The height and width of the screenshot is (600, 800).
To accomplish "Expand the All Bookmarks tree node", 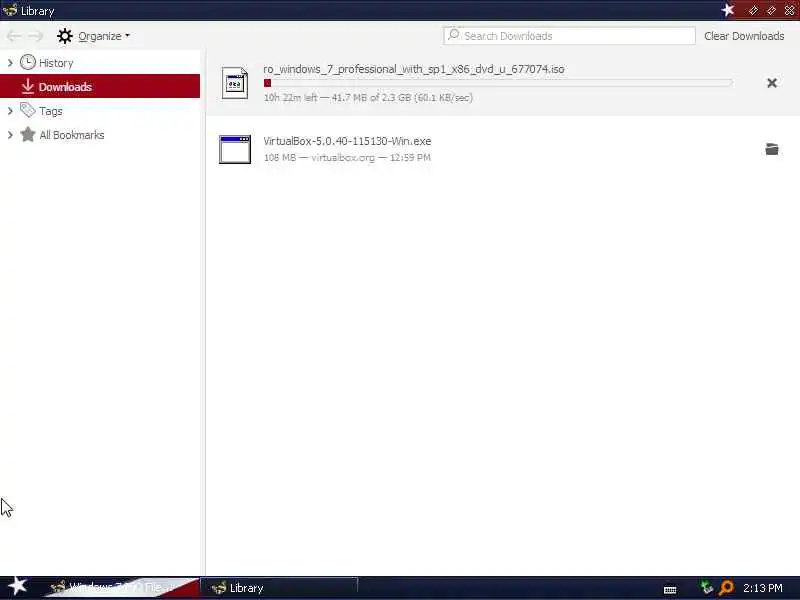I will tap(10, 135).
